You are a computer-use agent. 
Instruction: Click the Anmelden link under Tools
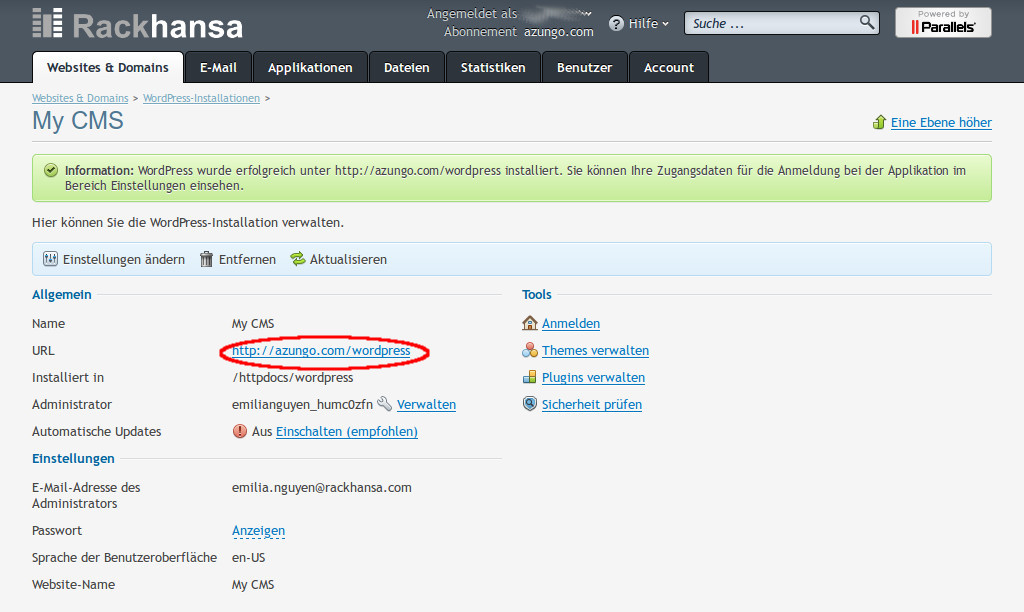tap(571, 323)
